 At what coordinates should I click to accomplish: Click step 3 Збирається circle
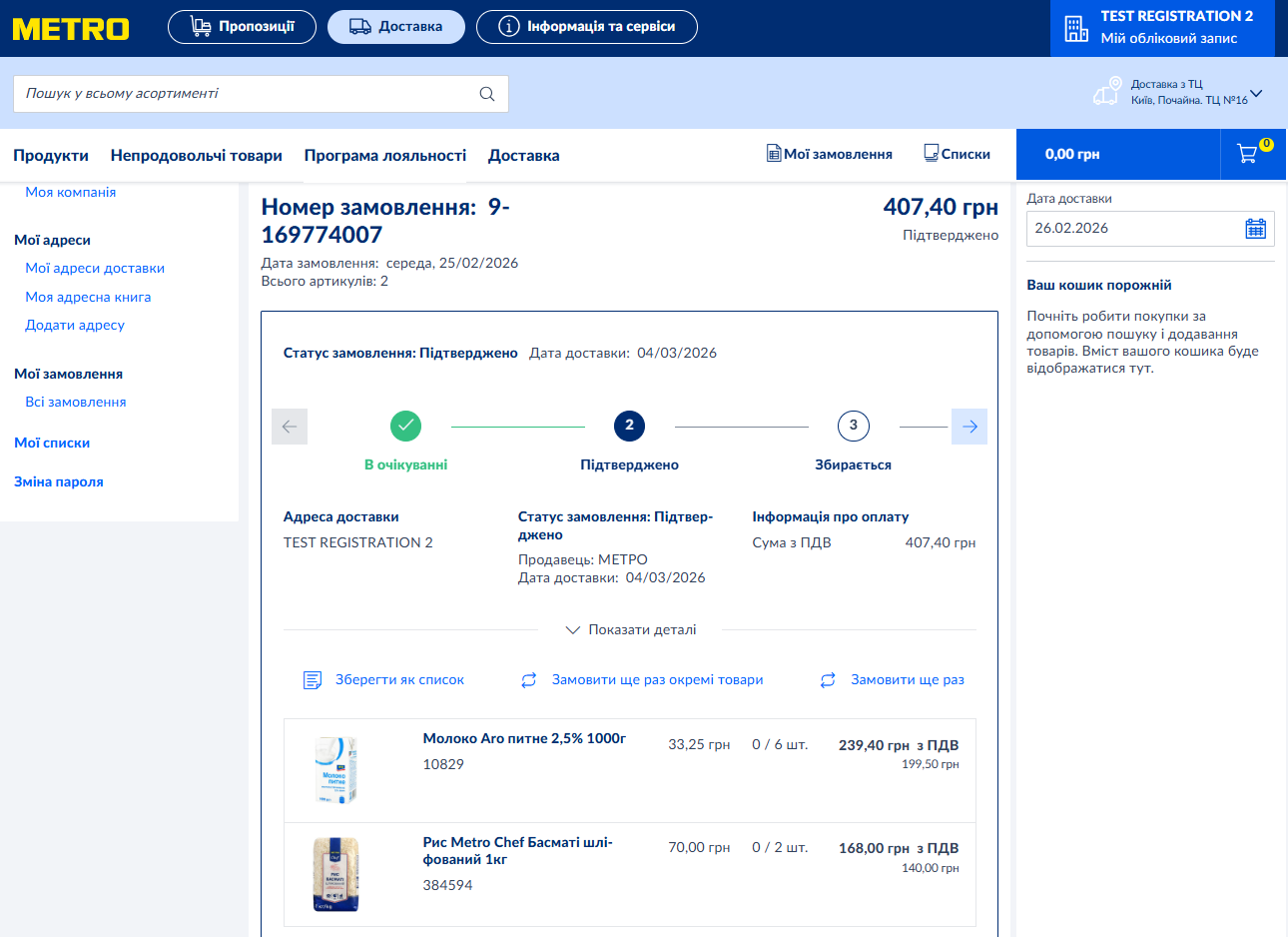point(853,426)
